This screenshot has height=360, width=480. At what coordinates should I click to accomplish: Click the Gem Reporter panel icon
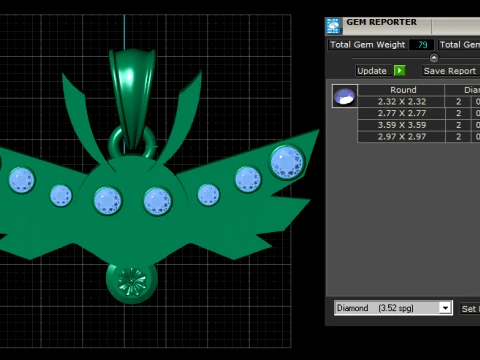(333, 26)
